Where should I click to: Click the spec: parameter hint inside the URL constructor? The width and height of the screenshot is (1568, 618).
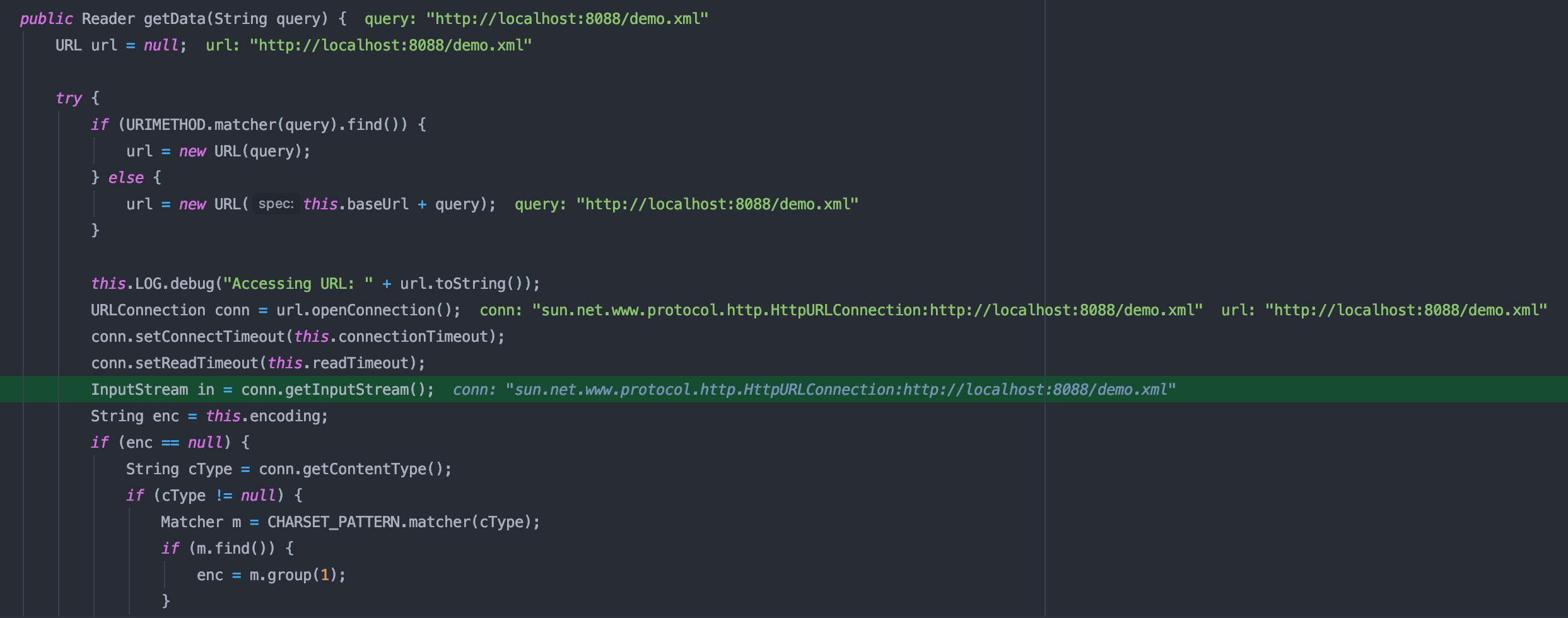pyautogui.click(x=276, y=204)
